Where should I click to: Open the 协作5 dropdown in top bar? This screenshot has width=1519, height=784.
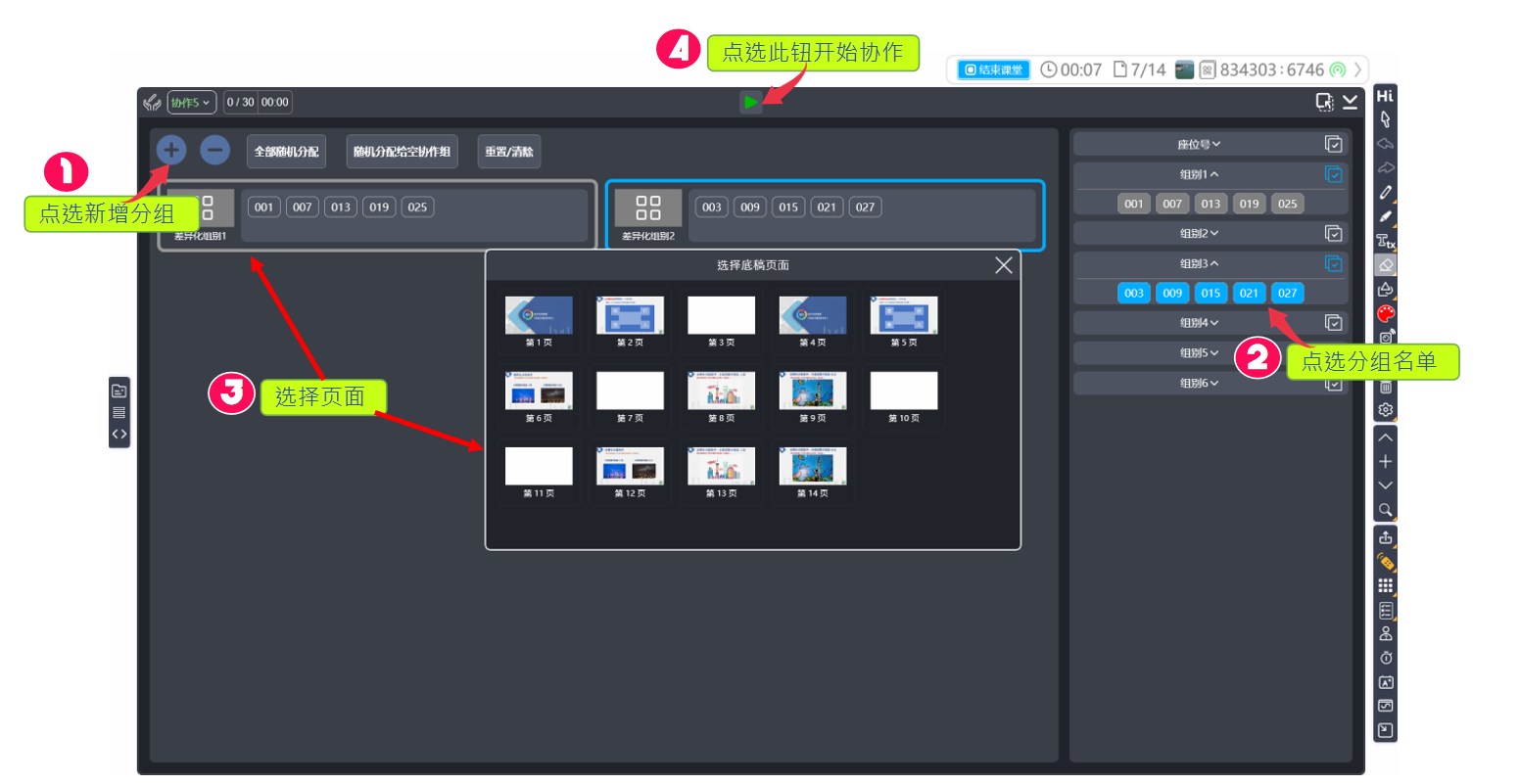(191, 102)
